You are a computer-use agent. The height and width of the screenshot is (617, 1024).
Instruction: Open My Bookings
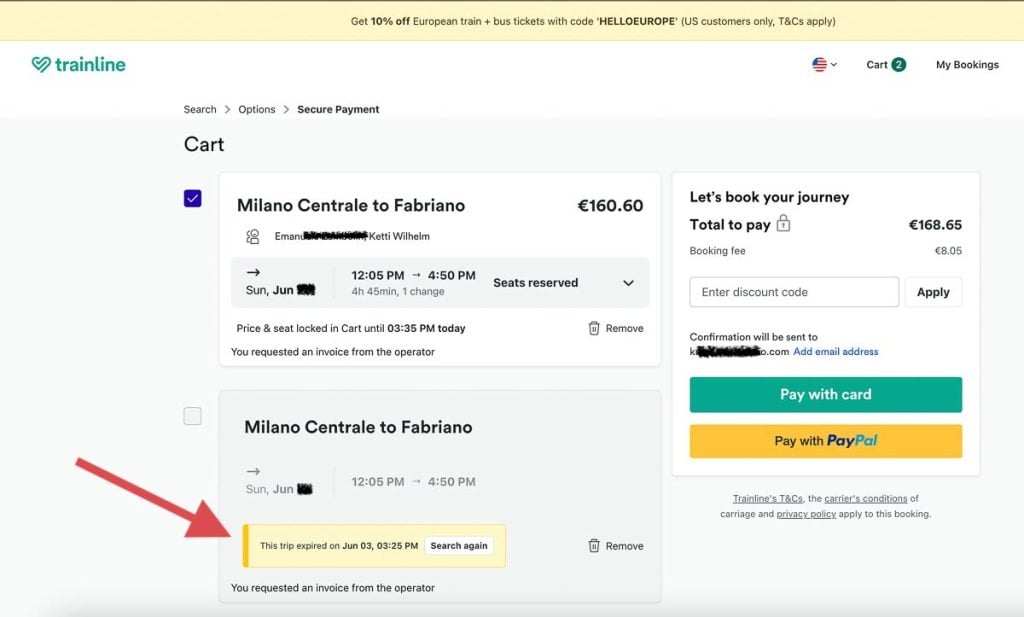pos(966,64)
